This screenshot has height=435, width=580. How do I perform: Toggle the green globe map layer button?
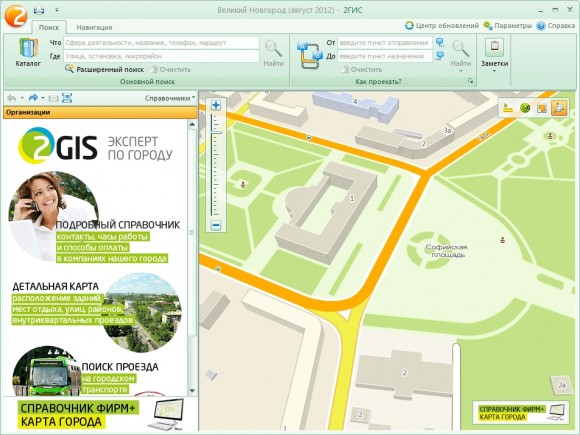525,108
